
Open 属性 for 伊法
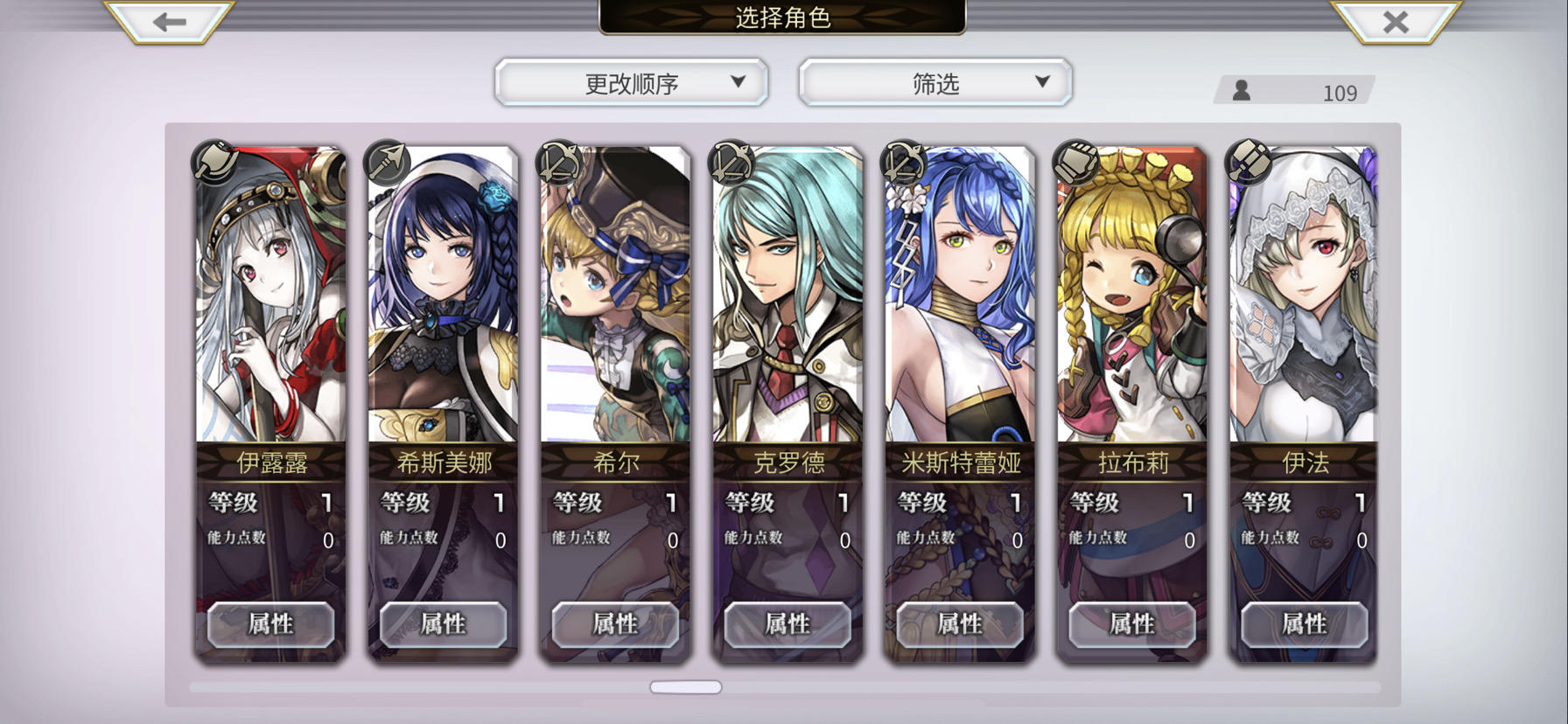point(1305,624)
